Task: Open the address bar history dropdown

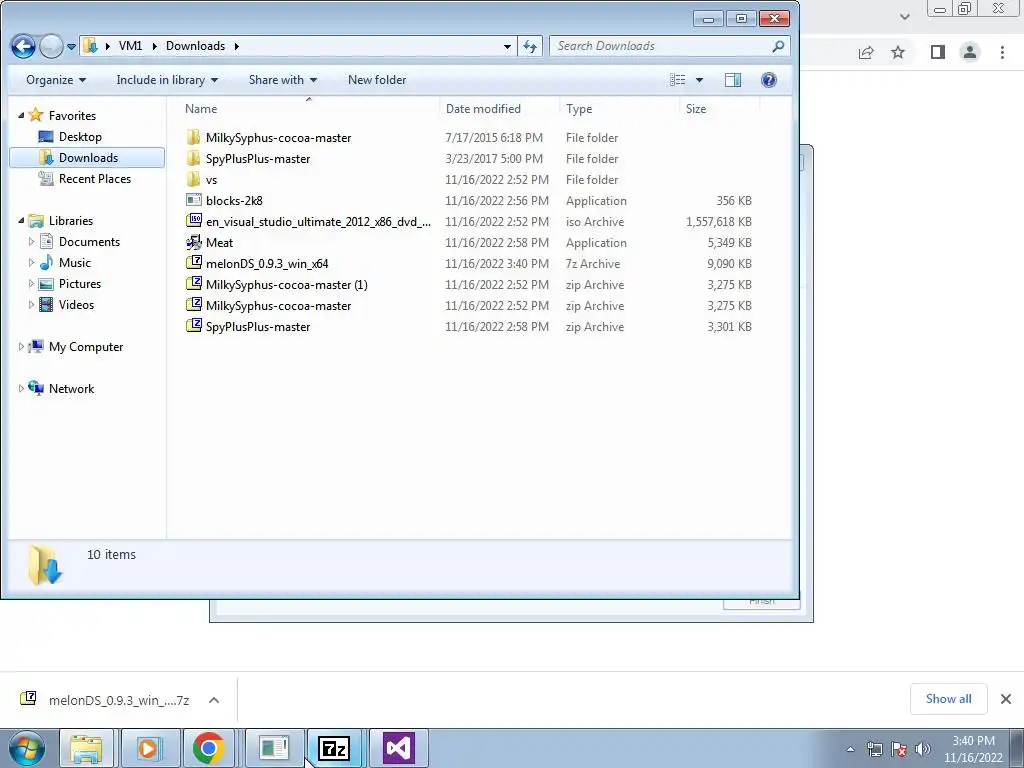Action: 507,46
